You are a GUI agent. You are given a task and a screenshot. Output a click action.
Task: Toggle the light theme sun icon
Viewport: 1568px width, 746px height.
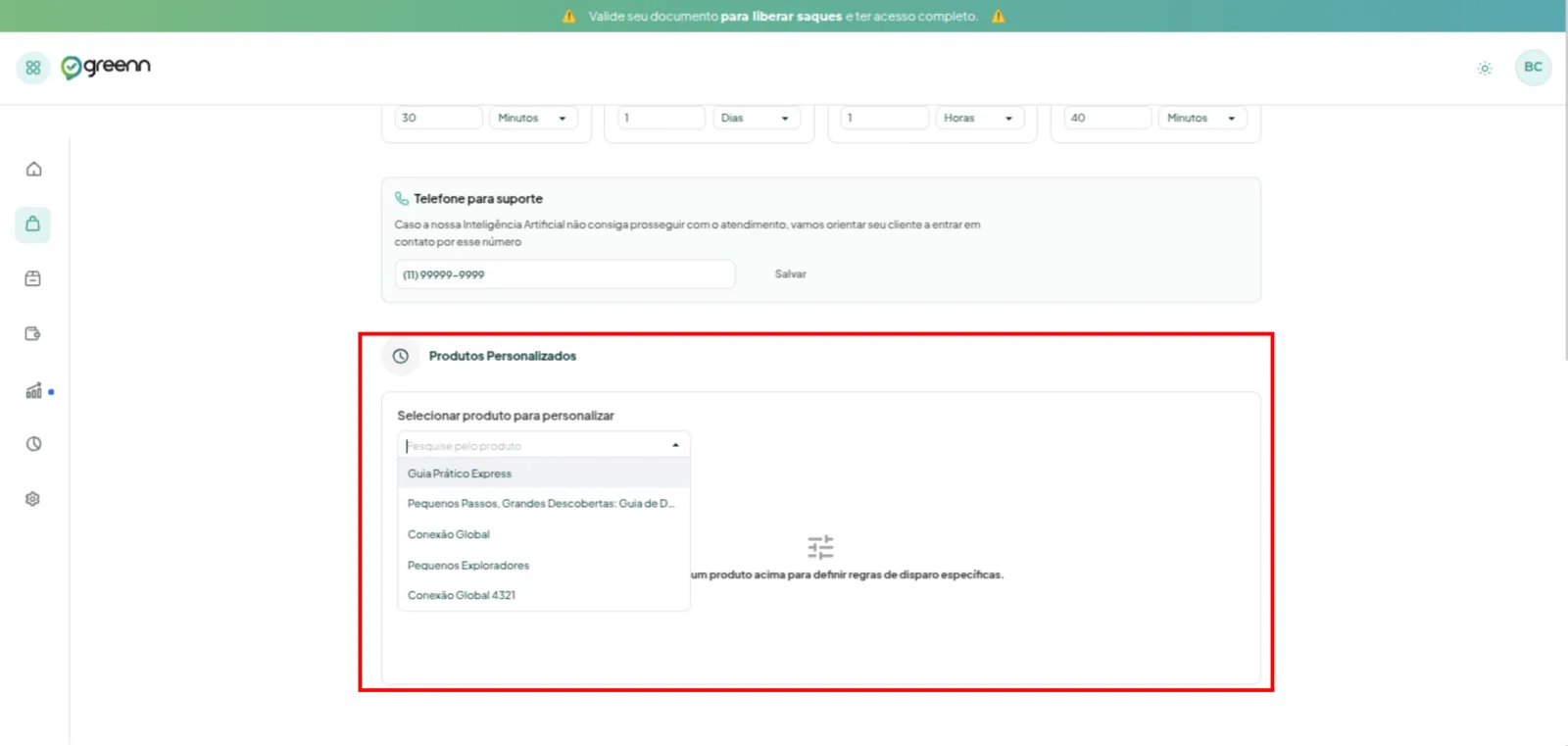point(1485,68)
